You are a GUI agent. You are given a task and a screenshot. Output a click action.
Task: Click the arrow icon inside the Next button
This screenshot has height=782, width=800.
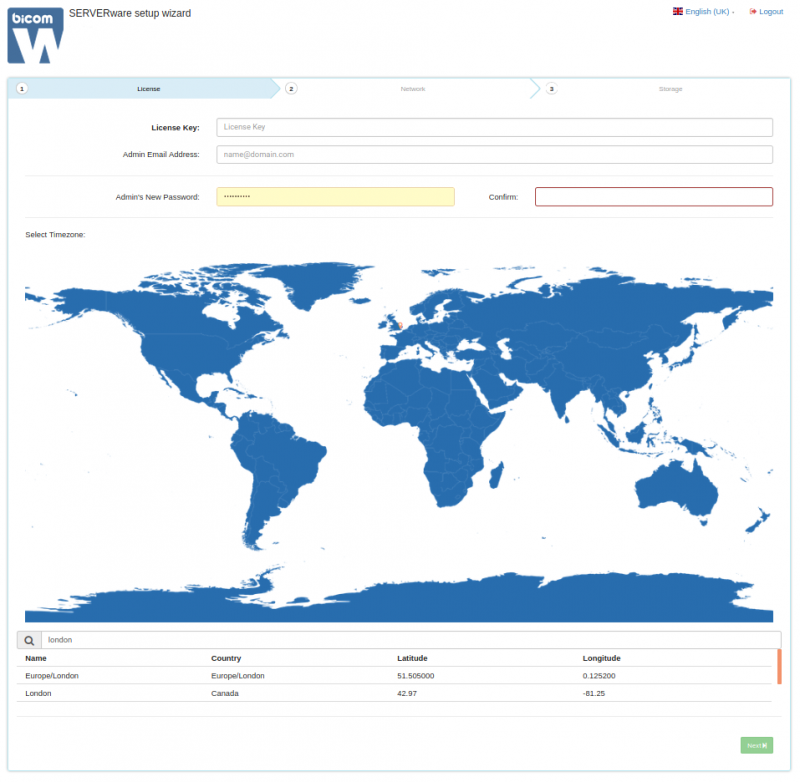pyautogui.click(x=763, y=745)
